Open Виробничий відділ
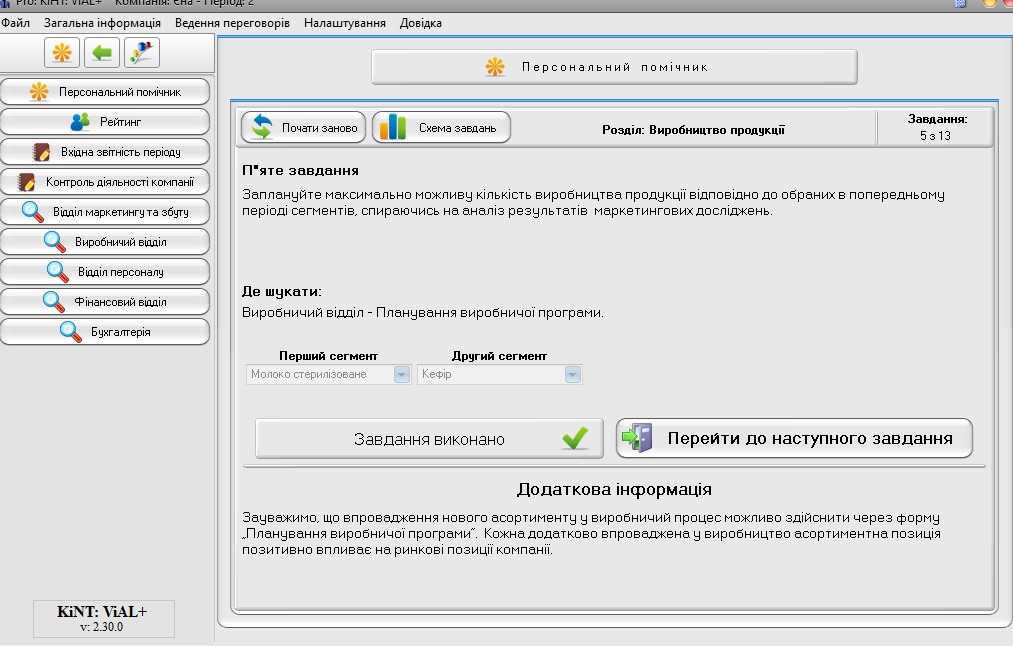The image size is (1013, 646). point(105,242)
